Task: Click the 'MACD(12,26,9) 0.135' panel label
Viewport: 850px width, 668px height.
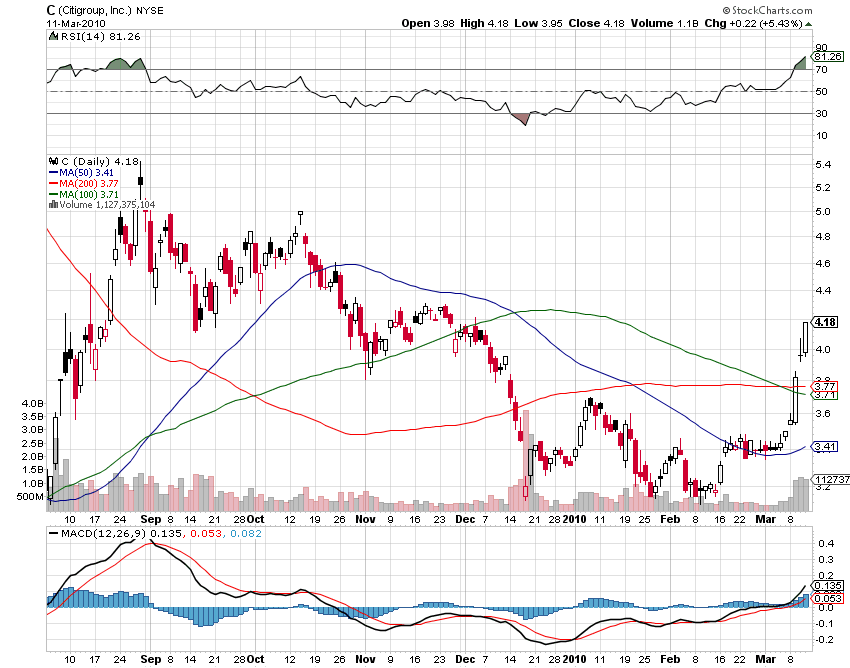Action: pos(121,534)
